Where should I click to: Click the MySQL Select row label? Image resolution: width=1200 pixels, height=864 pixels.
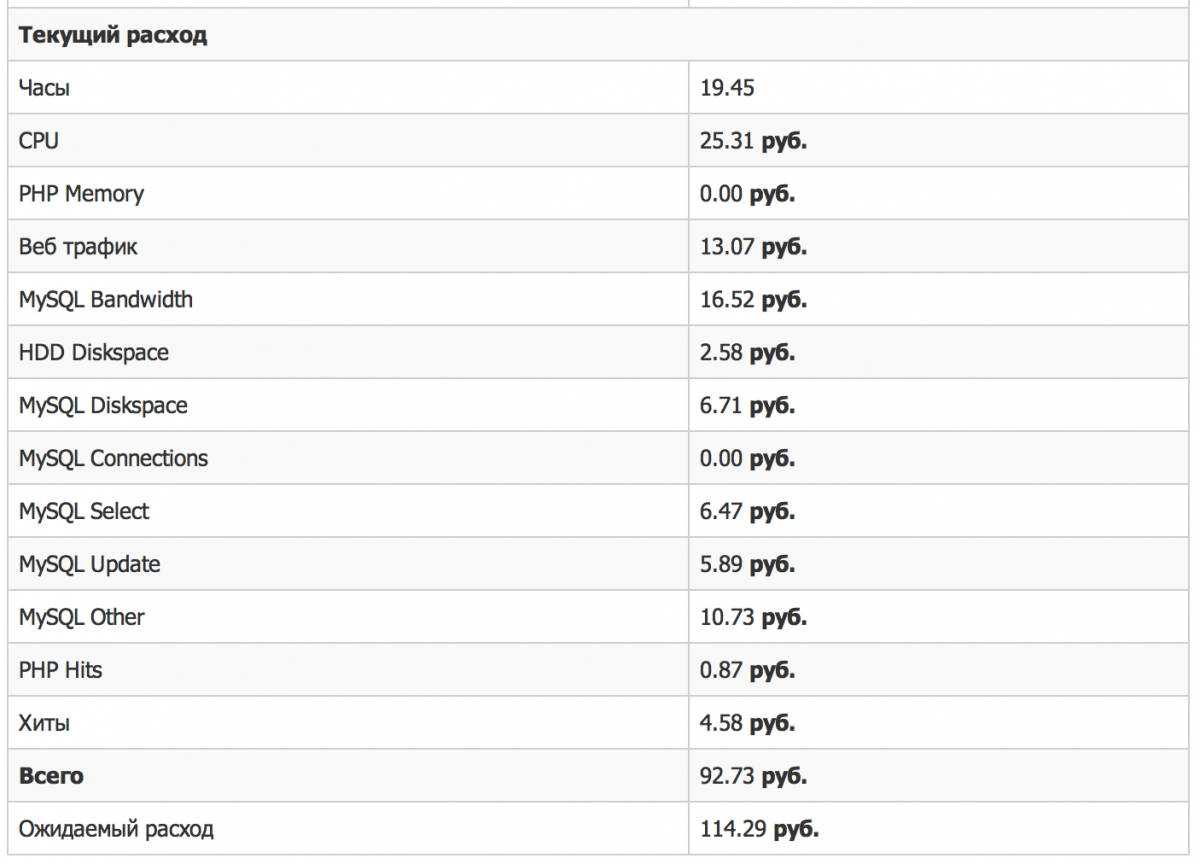[84, 511]
